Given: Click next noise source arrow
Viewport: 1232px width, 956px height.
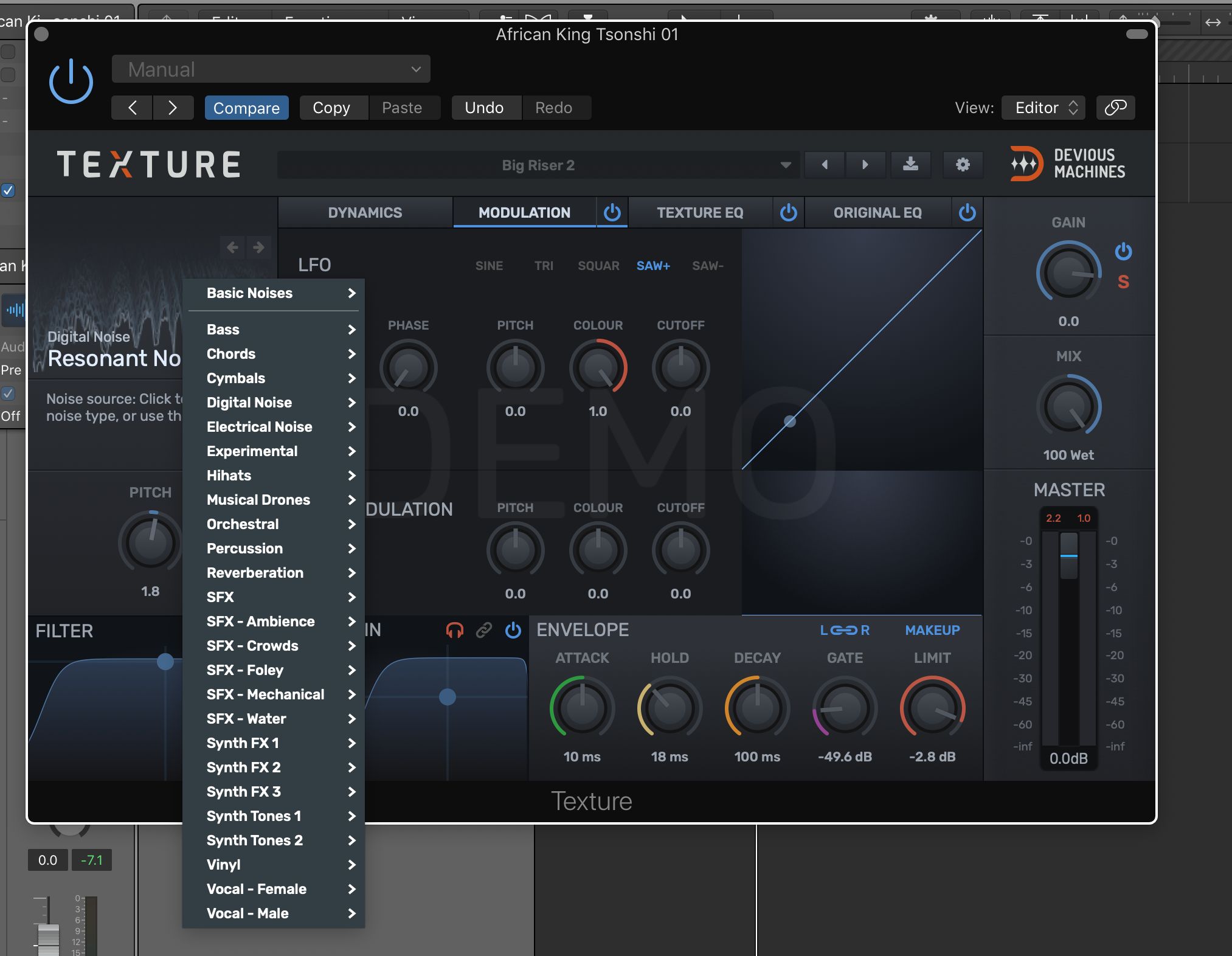Looking at the screenshot, I should point(258,247).
